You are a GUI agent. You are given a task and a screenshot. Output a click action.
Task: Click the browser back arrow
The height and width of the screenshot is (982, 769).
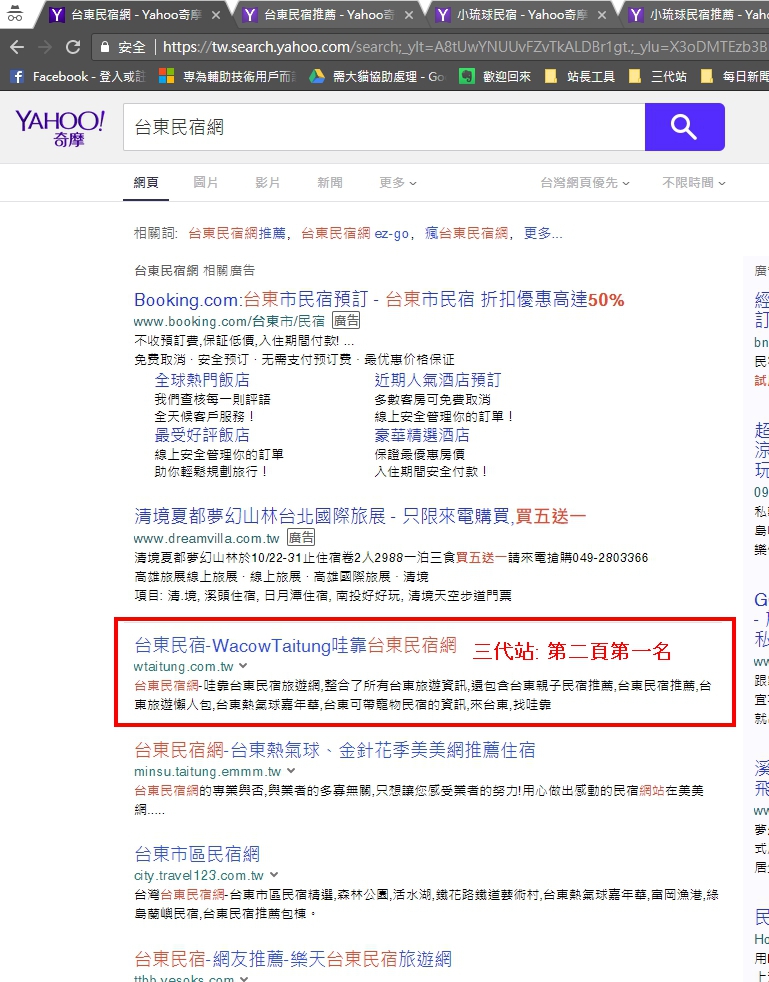pos(17,46)
